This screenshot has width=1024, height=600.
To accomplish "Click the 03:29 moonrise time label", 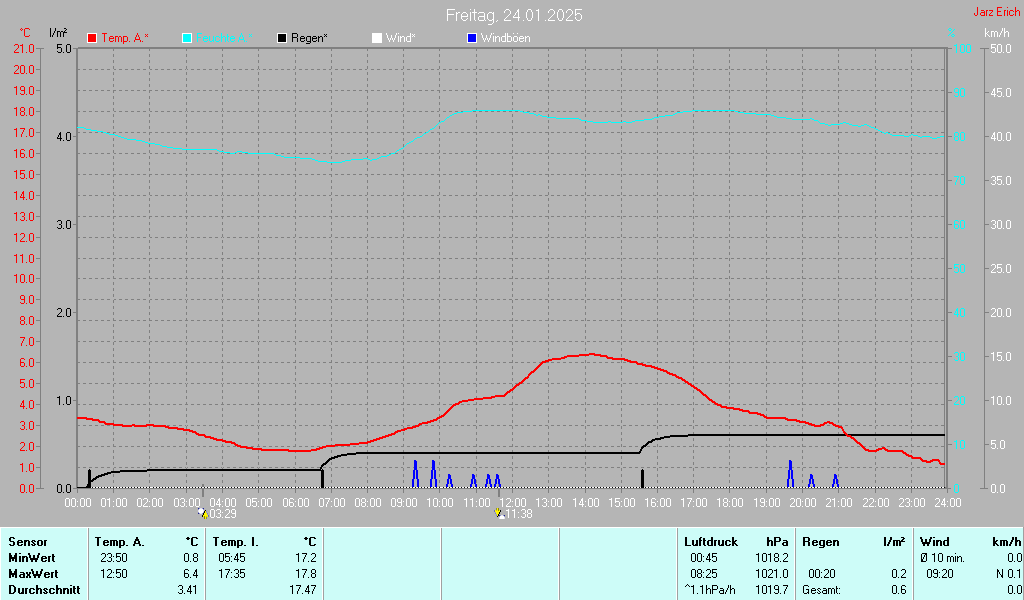I will (223, 514).
